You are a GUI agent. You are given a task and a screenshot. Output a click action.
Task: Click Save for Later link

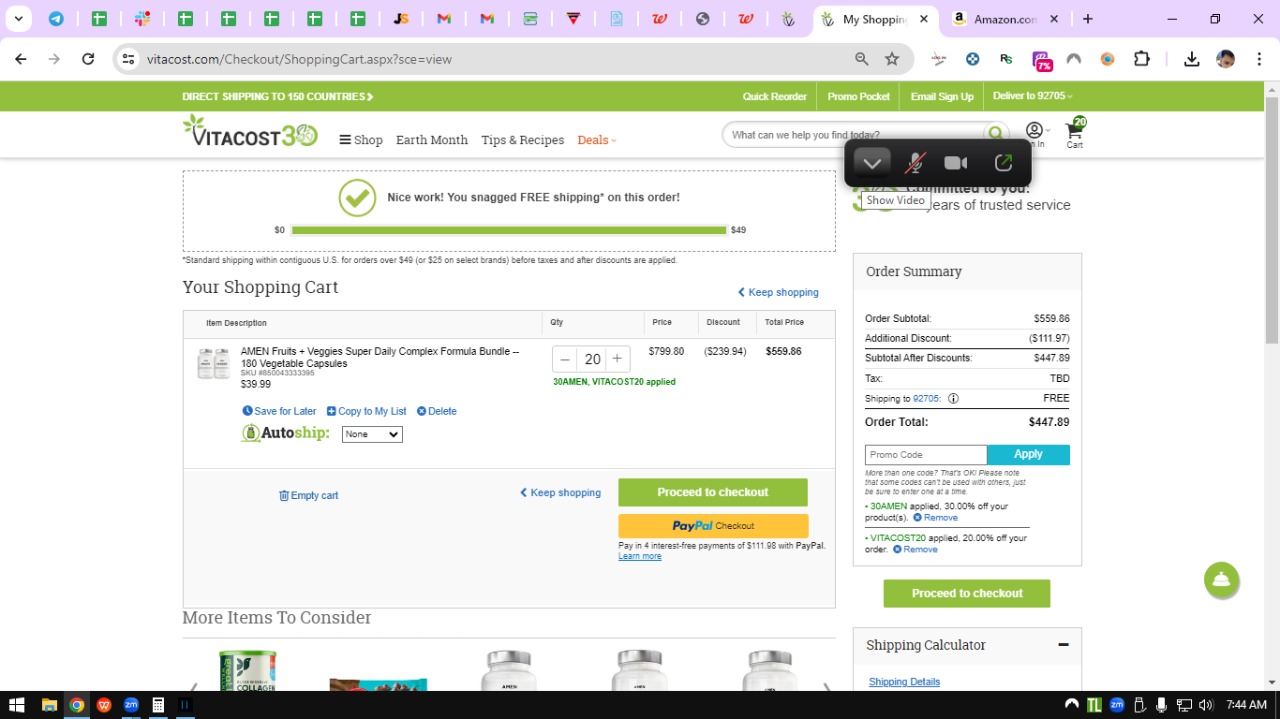pos(279,411)
